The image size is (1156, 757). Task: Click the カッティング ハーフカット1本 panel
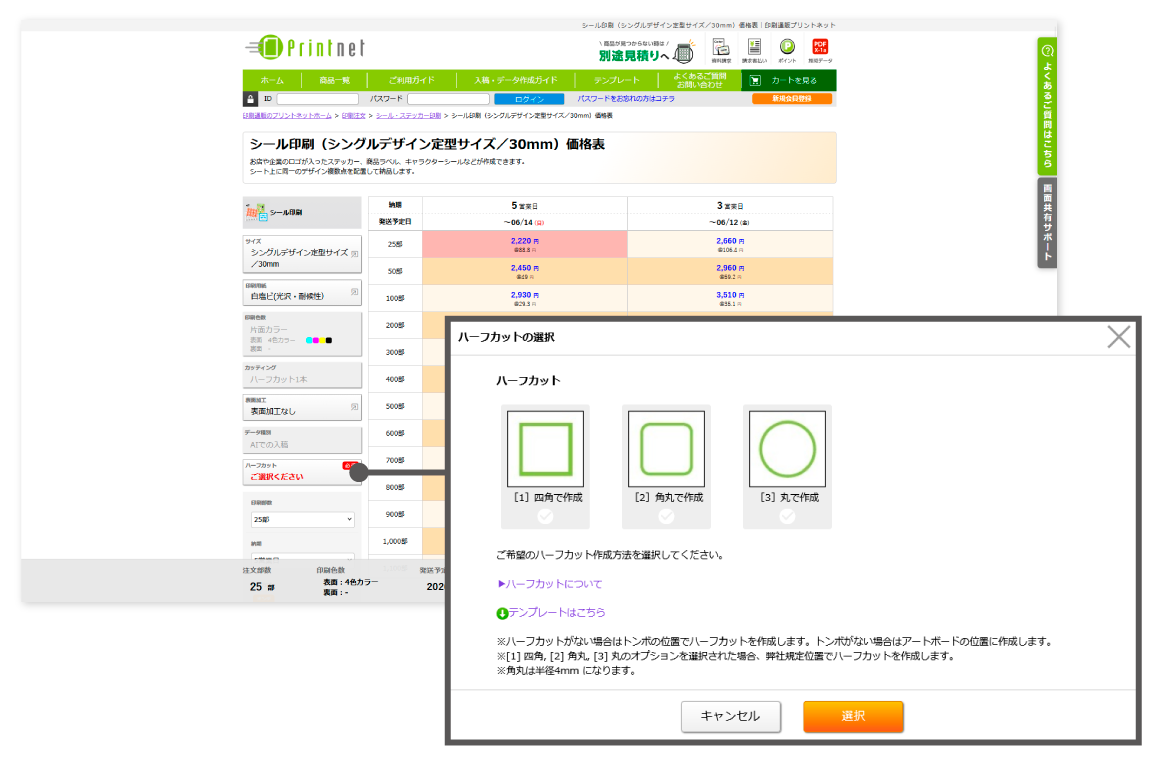[x=302, y=375]
